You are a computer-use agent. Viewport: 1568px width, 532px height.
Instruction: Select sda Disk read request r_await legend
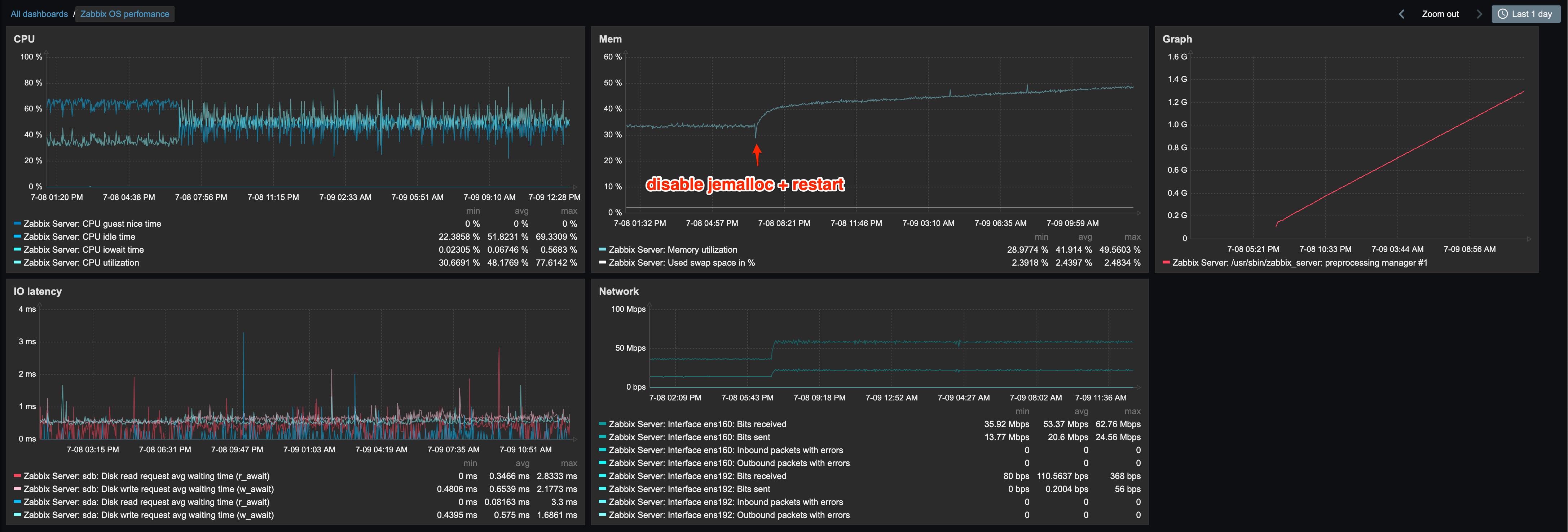(146, 502)
